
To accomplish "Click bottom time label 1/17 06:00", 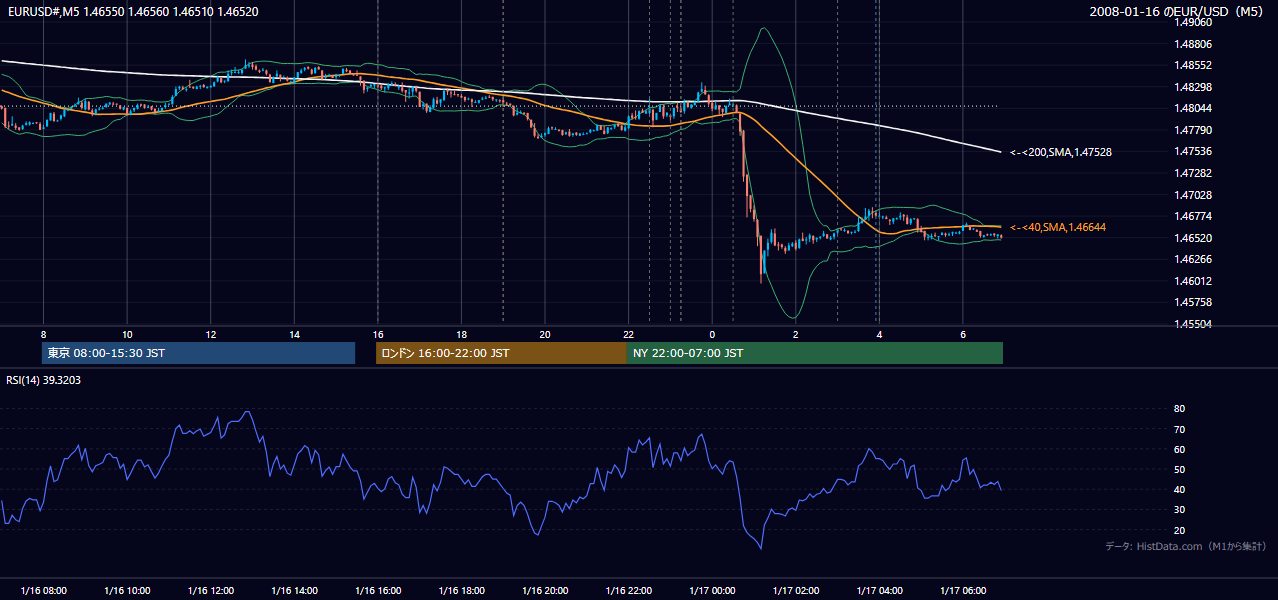I will (963, 591).
